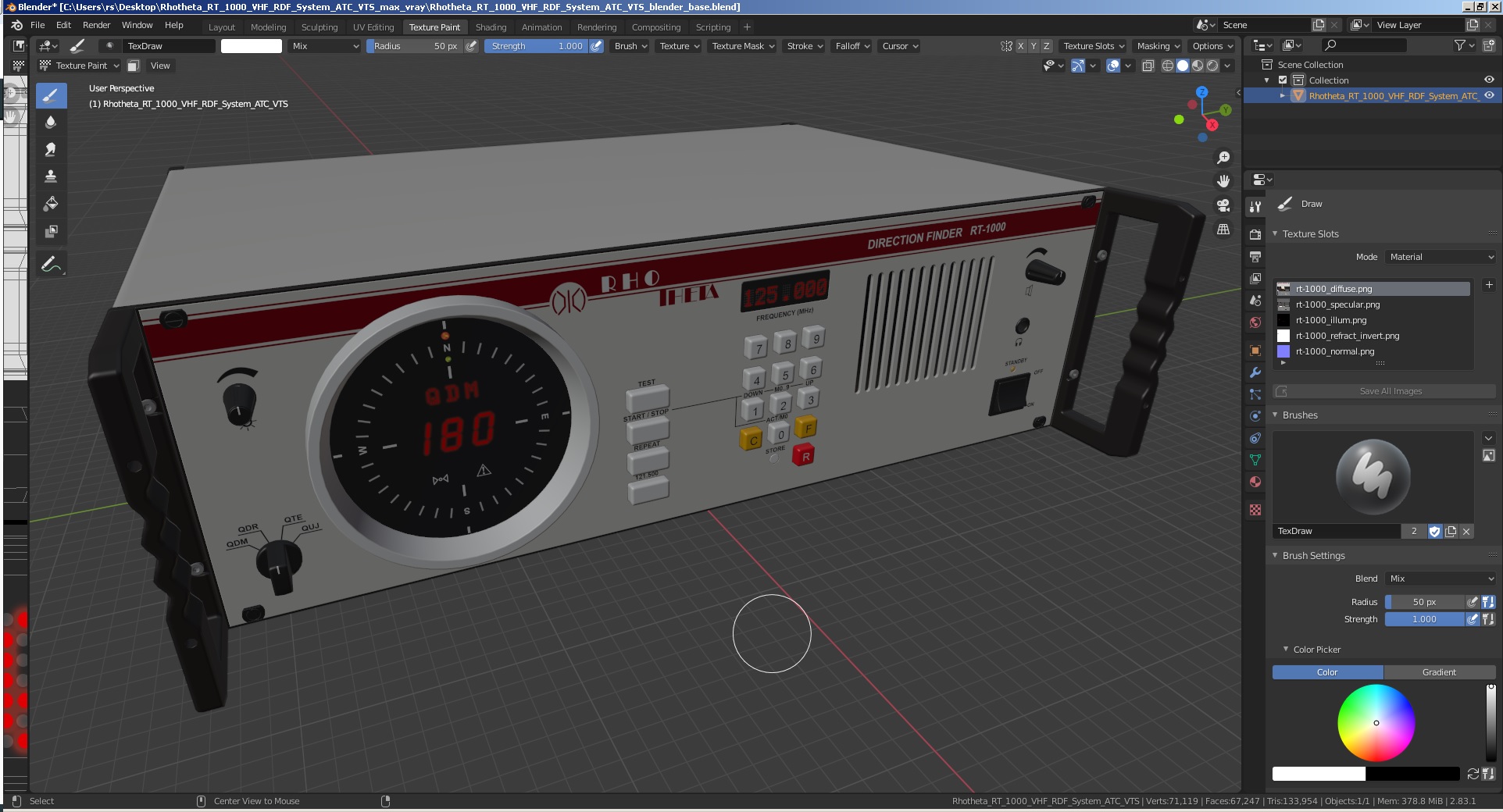Toggle Collection exclude checkbox in outliner

click(x=1283, y=80)
